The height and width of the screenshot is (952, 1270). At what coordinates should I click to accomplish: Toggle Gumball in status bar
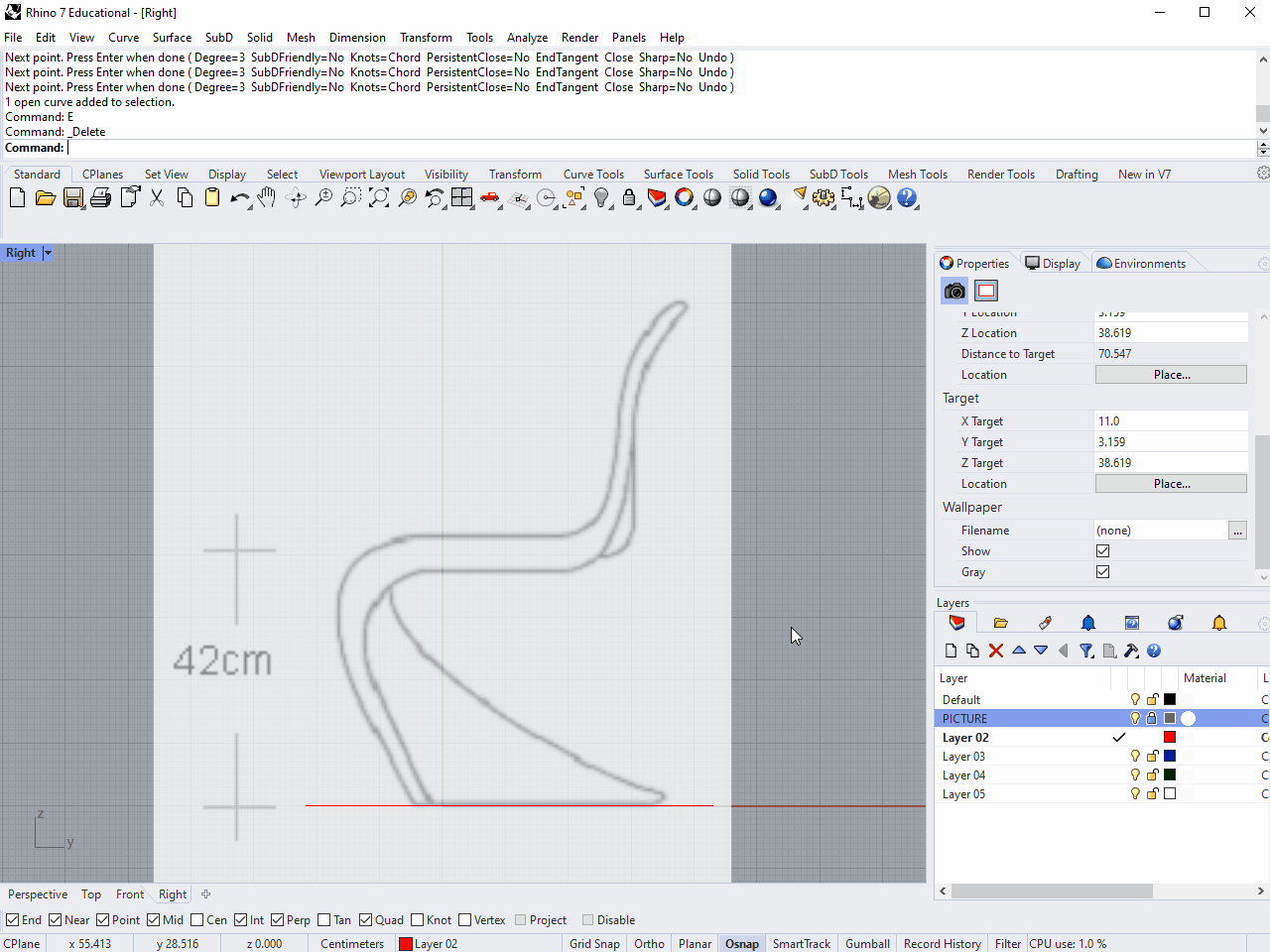(x=867, y=944)
